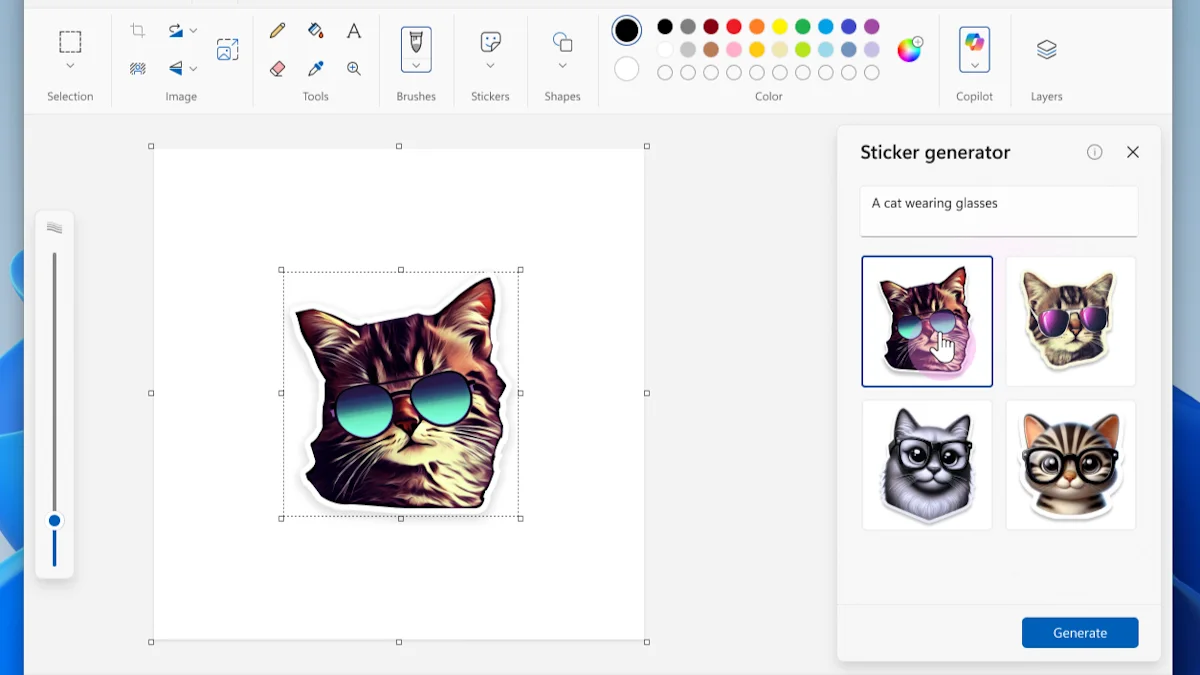This screenshot has height=675, width=1200.
Task: Choose the Eraser tool
Action: tap(278, 69)
